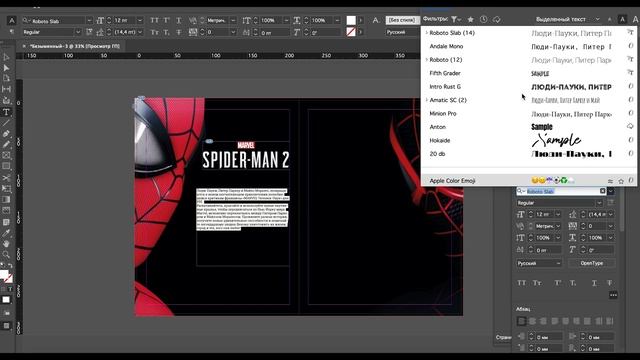Open the 12 pt font size dropdown in control bar
This screenshot has width=640, height=360.
tap(140, 20)
